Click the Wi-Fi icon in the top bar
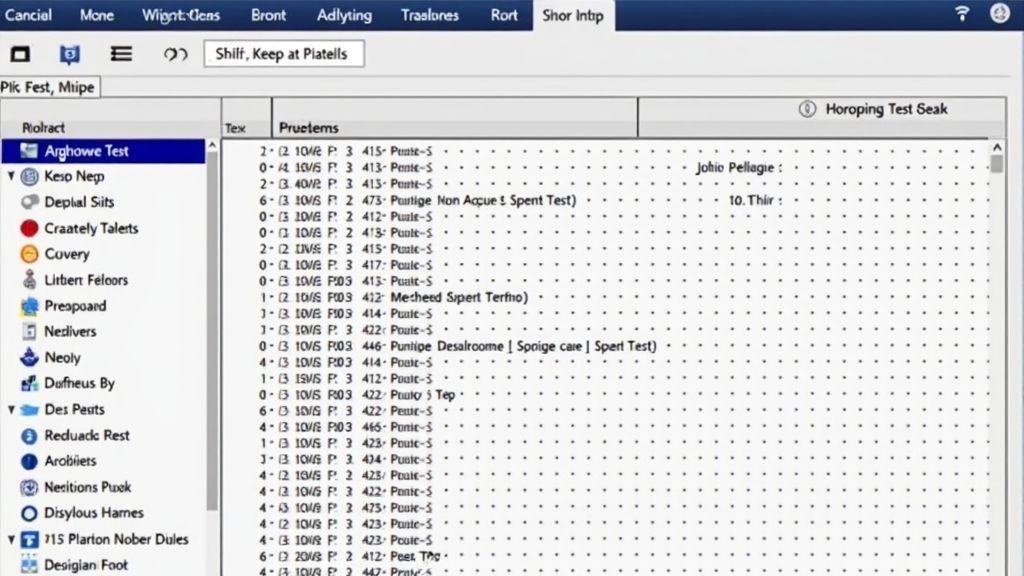 963,14
